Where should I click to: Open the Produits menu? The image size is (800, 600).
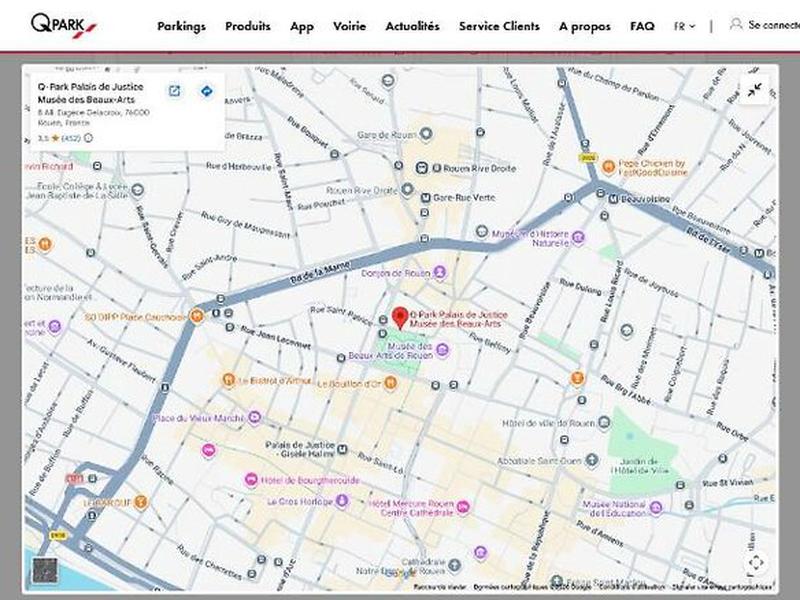click(248, 26)
